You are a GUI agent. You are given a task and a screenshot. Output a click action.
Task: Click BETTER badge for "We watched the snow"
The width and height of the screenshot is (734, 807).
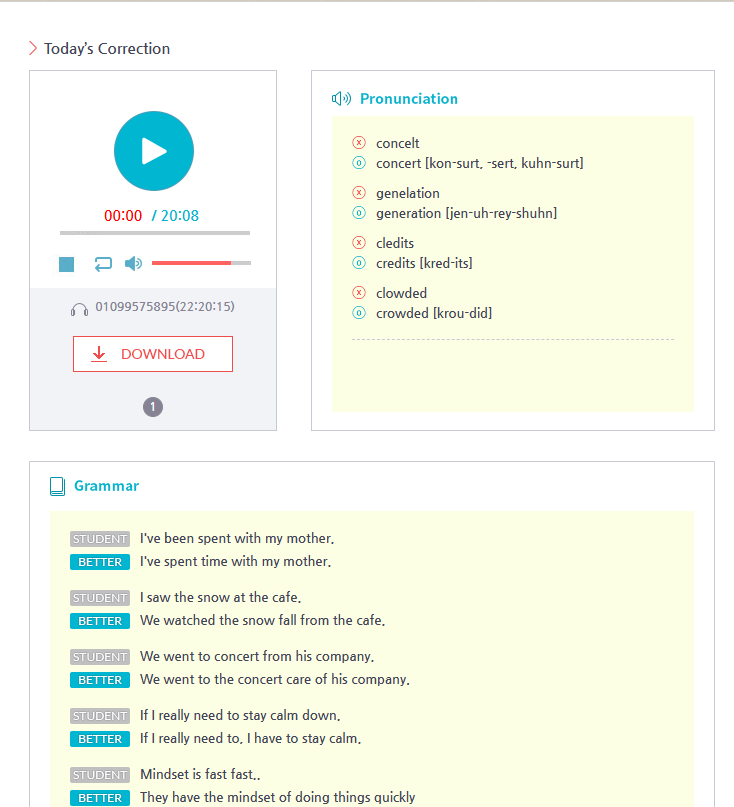pos(100,621)
